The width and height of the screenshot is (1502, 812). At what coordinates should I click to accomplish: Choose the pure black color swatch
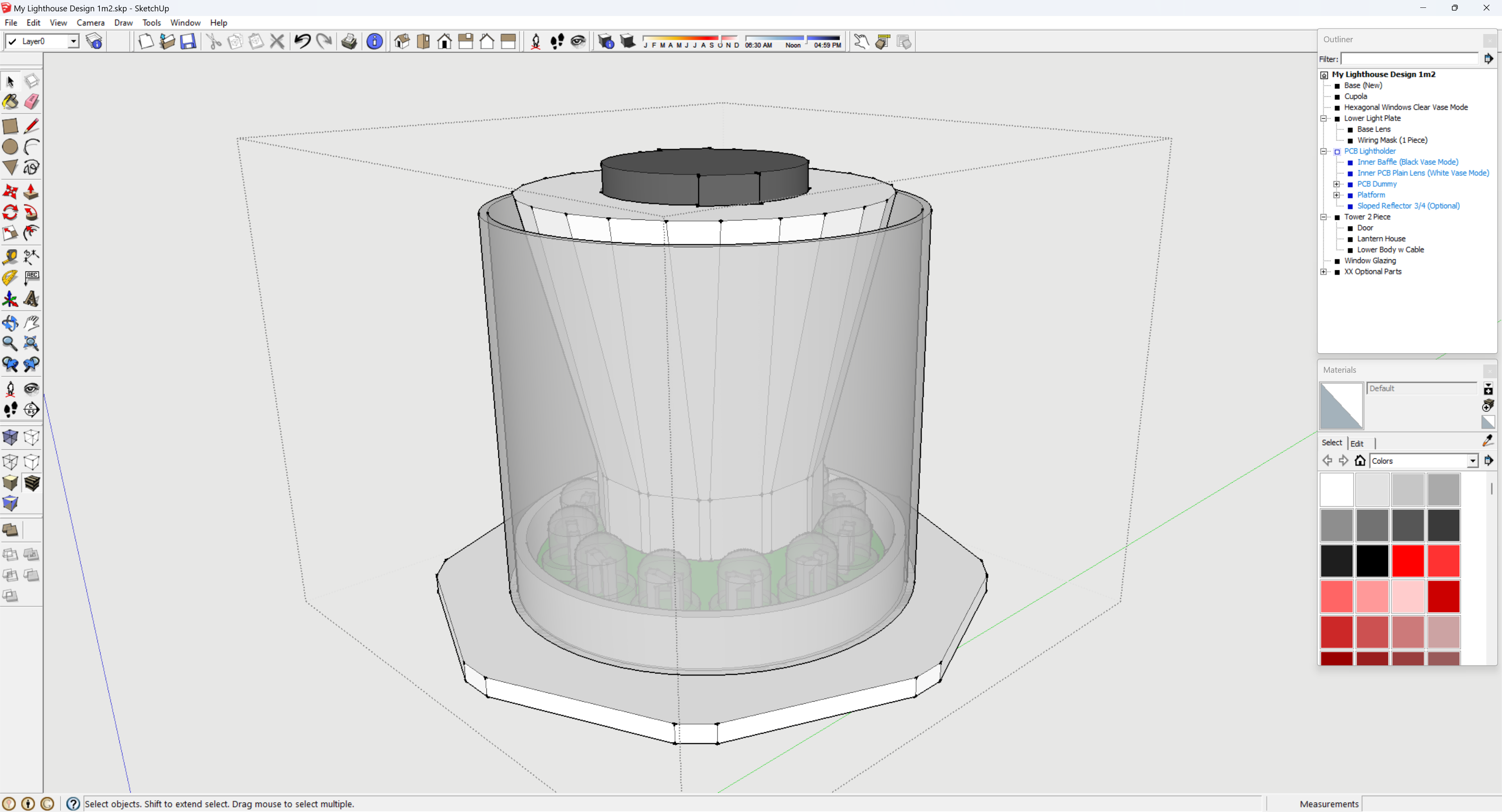[1372, 560]
